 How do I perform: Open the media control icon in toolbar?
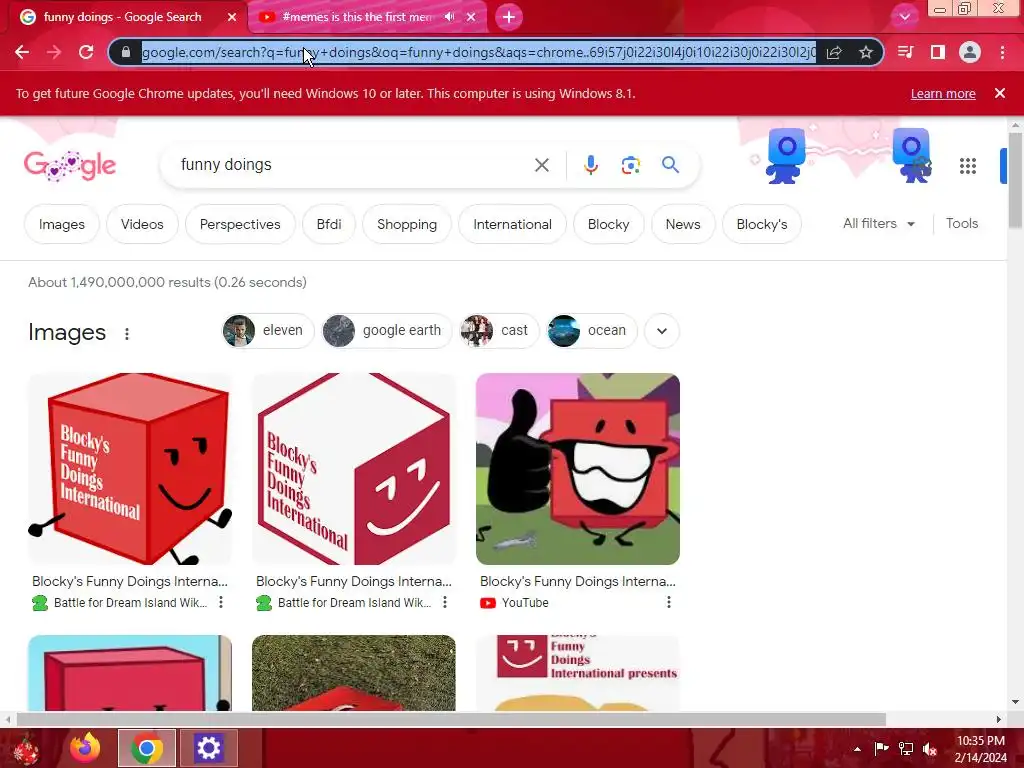pos(905,52)
